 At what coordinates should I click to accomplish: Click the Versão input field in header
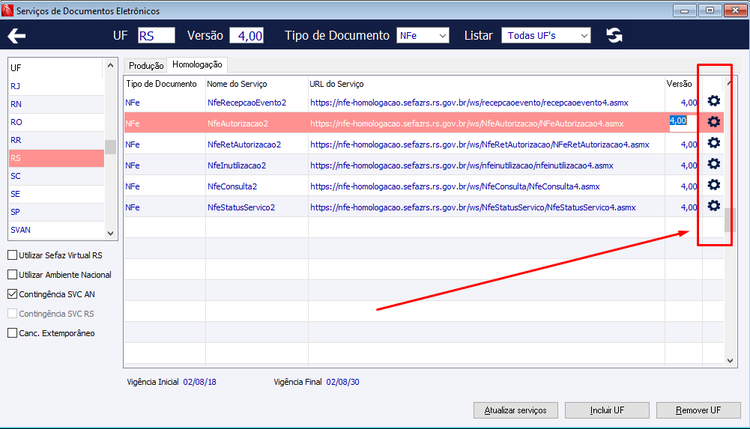pos(246,35)
